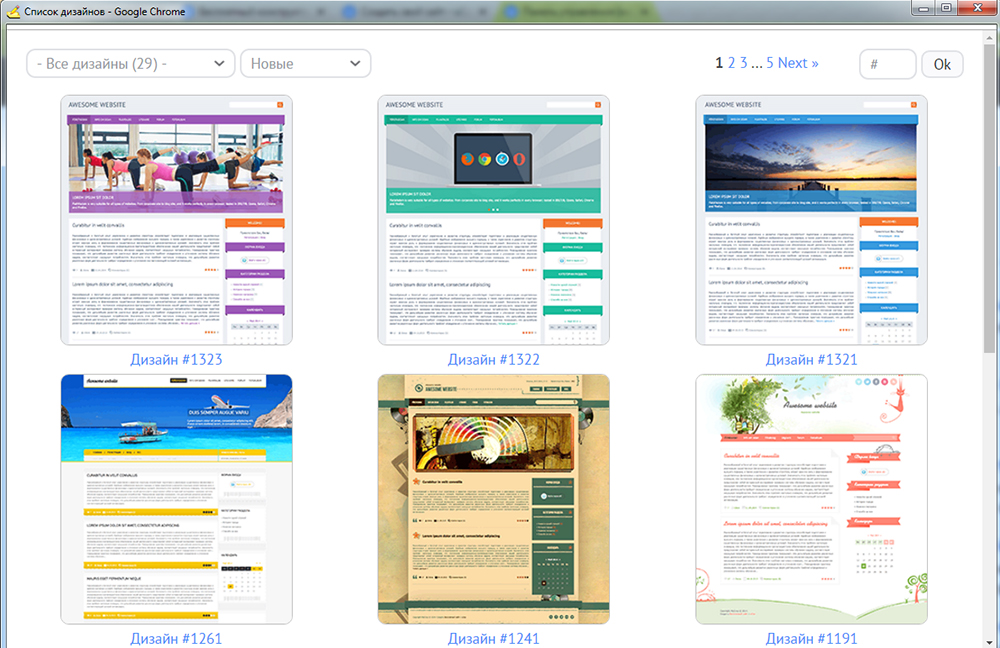
Task: Open the 'Дизайн #1323' caption link
Action: [x=176, y=359]
